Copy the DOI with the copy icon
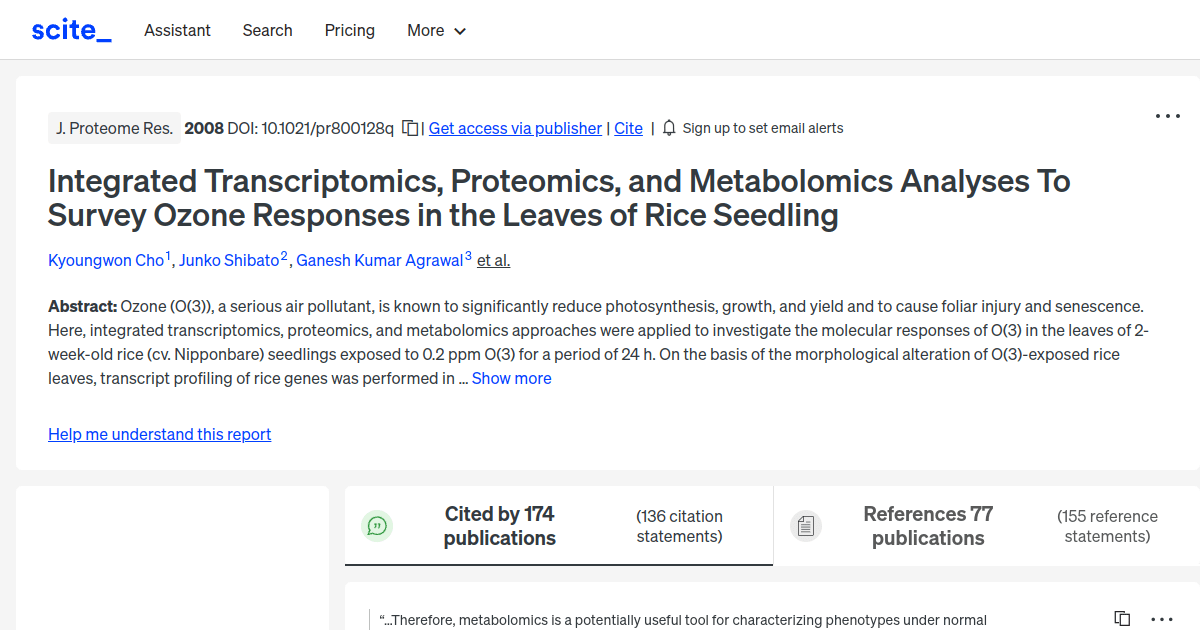1200x630 pixels. tap(410, 128)
